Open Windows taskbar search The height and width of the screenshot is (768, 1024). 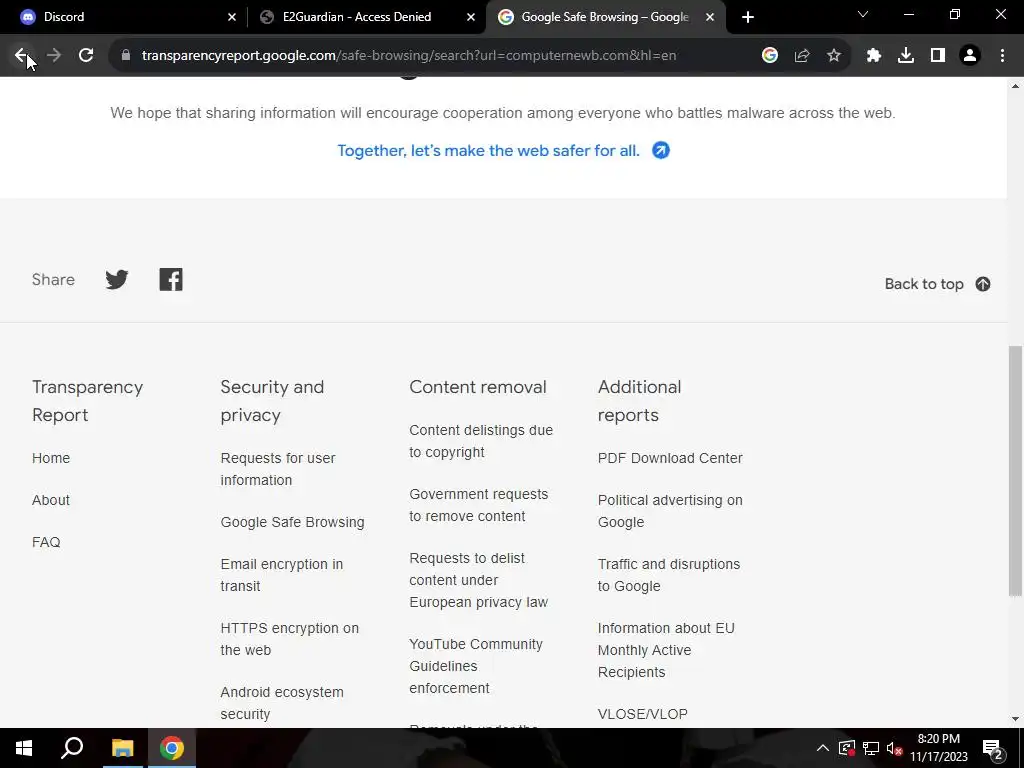click(x=72, y=748)
